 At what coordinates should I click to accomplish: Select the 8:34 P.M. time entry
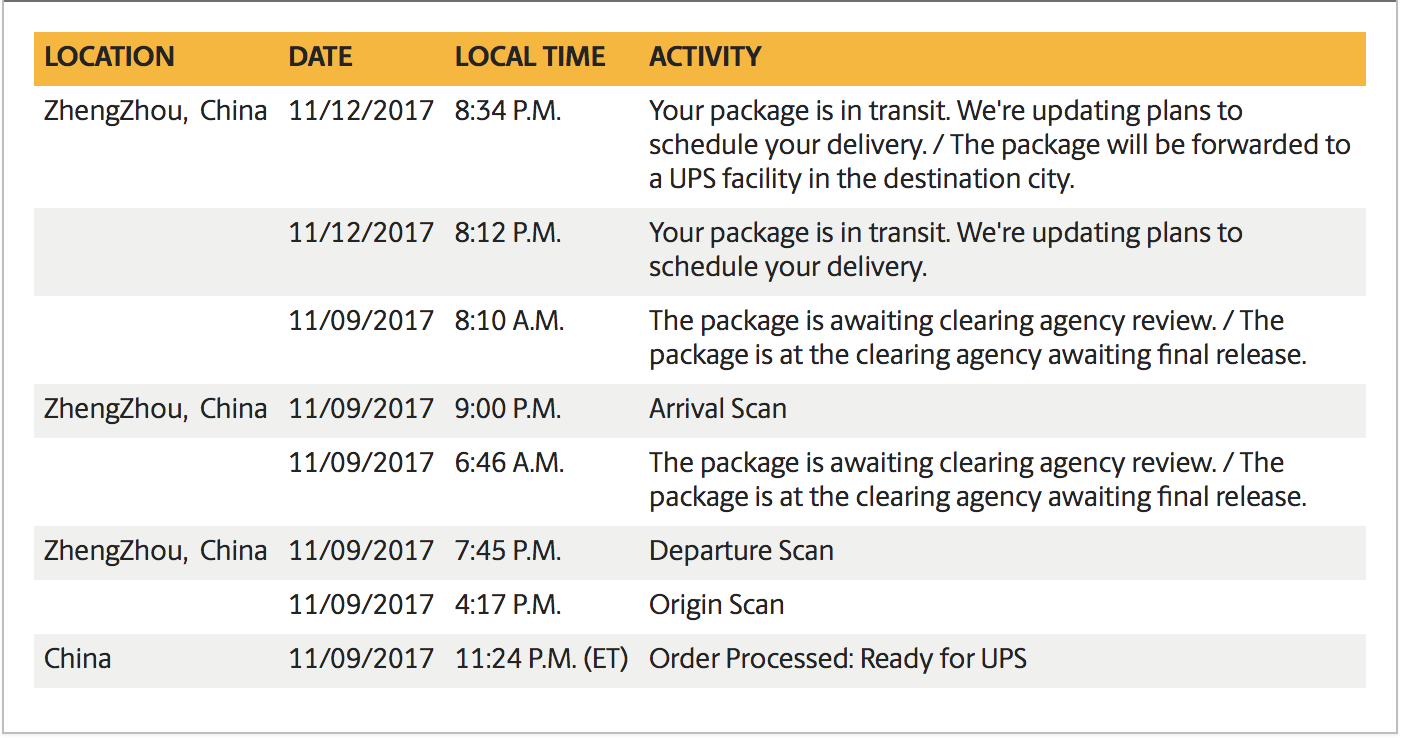click(508, 111)
